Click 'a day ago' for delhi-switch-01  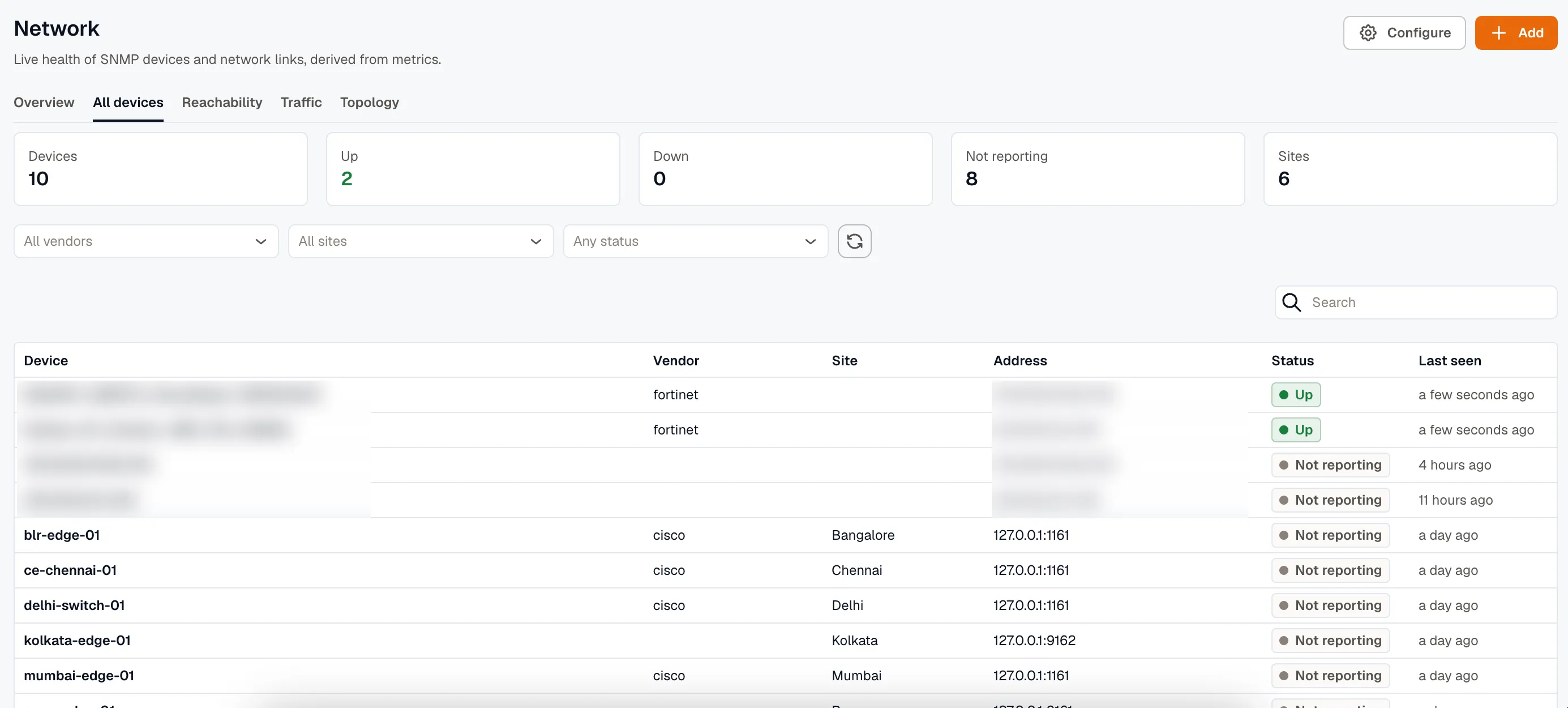click(x=1447, y=605)
